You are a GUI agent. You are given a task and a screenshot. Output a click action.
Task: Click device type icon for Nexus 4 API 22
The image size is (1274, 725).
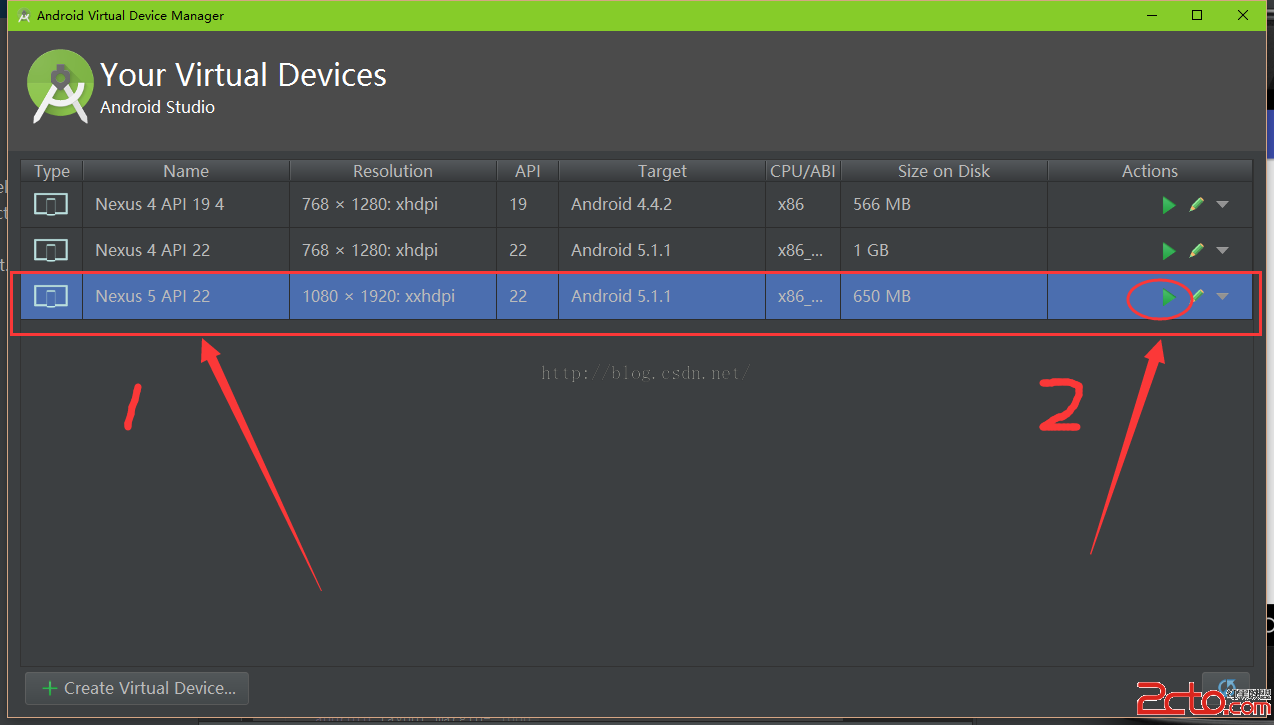coord(51,251)
